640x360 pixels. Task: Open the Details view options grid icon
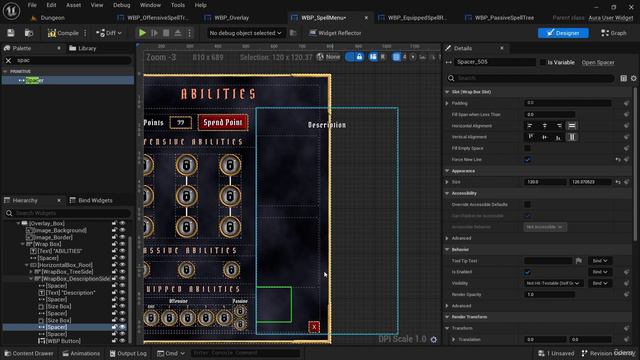click(624, 78)
